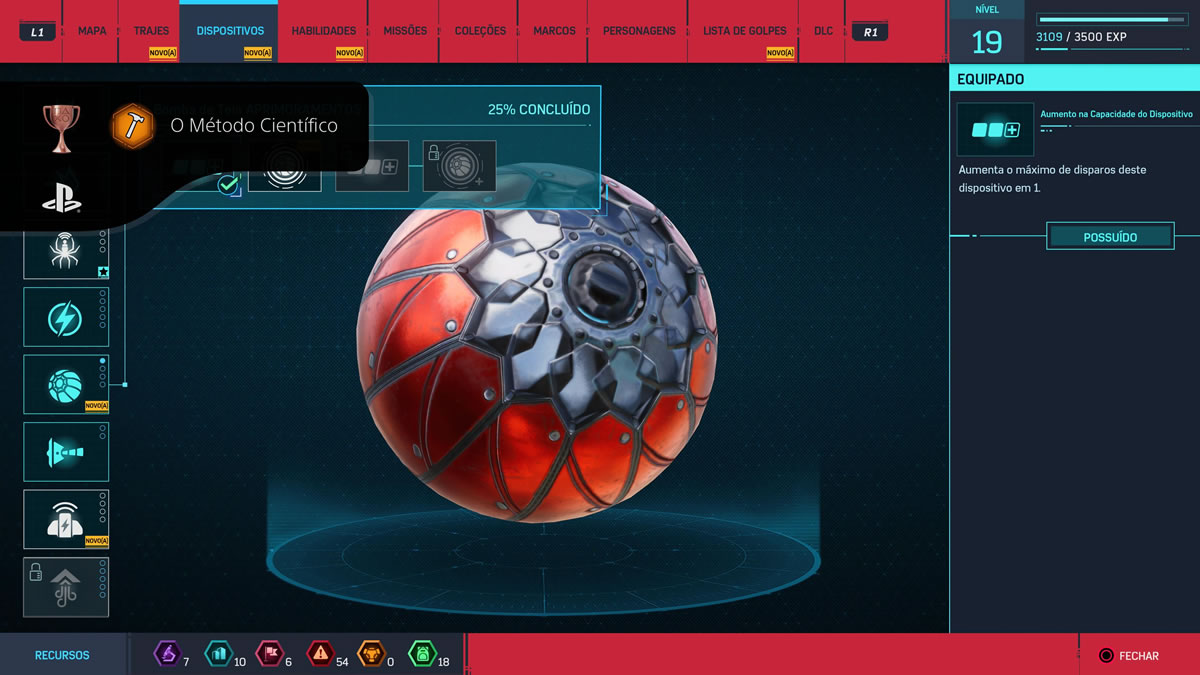Click the 'O Método Científico' trophy title

(x=254, y=126)
